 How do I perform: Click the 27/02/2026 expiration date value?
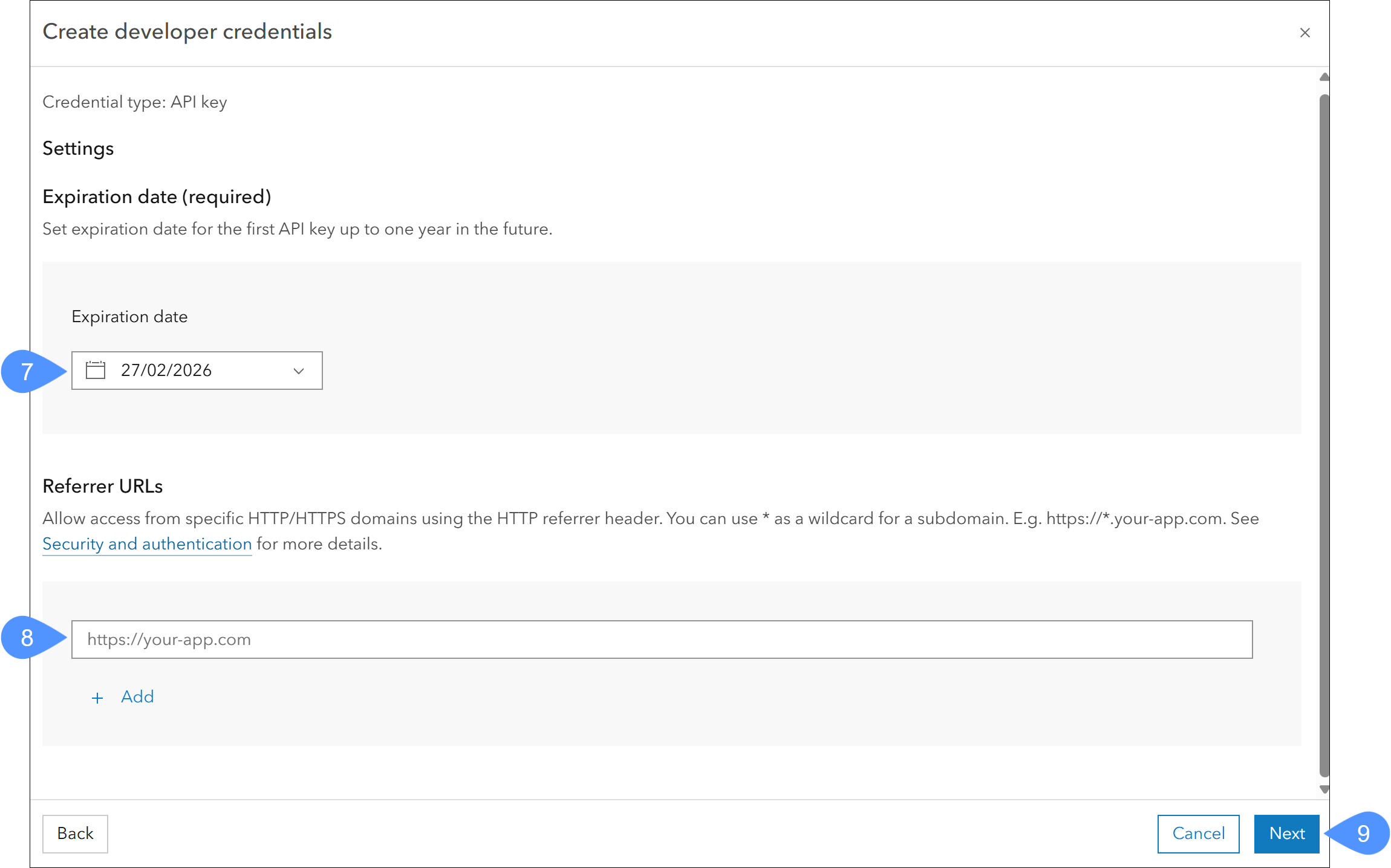coord(166,370)
